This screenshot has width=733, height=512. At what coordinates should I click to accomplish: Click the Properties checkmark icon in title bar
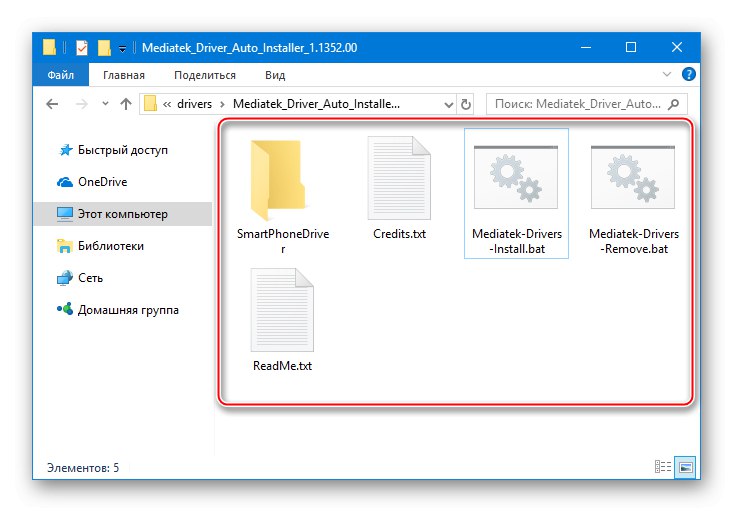[82, 48]
